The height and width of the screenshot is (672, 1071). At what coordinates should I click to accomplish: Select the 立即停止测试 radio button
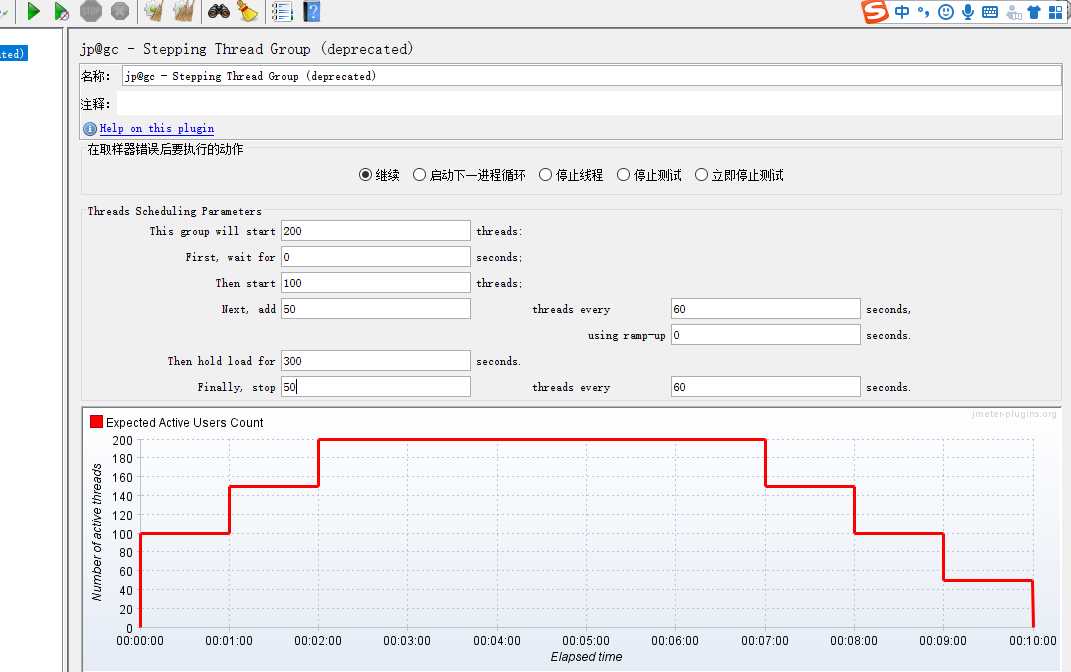[701, 175]
